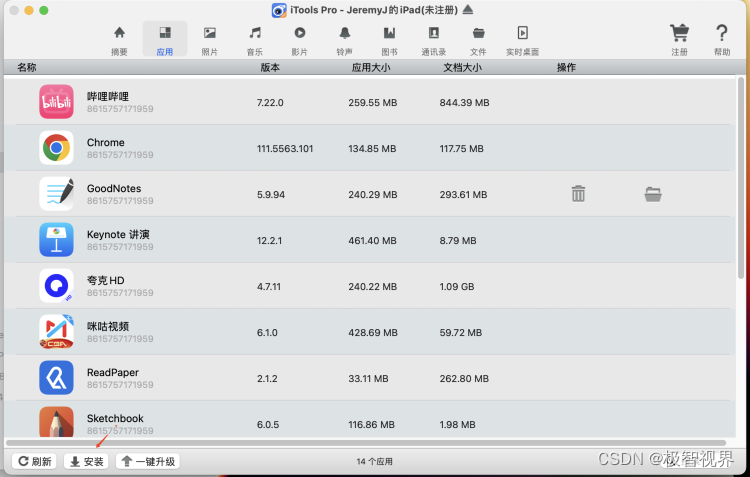Sort by the 名称 column header
This screenshot has height=477, width=750.
pos(27,67)
